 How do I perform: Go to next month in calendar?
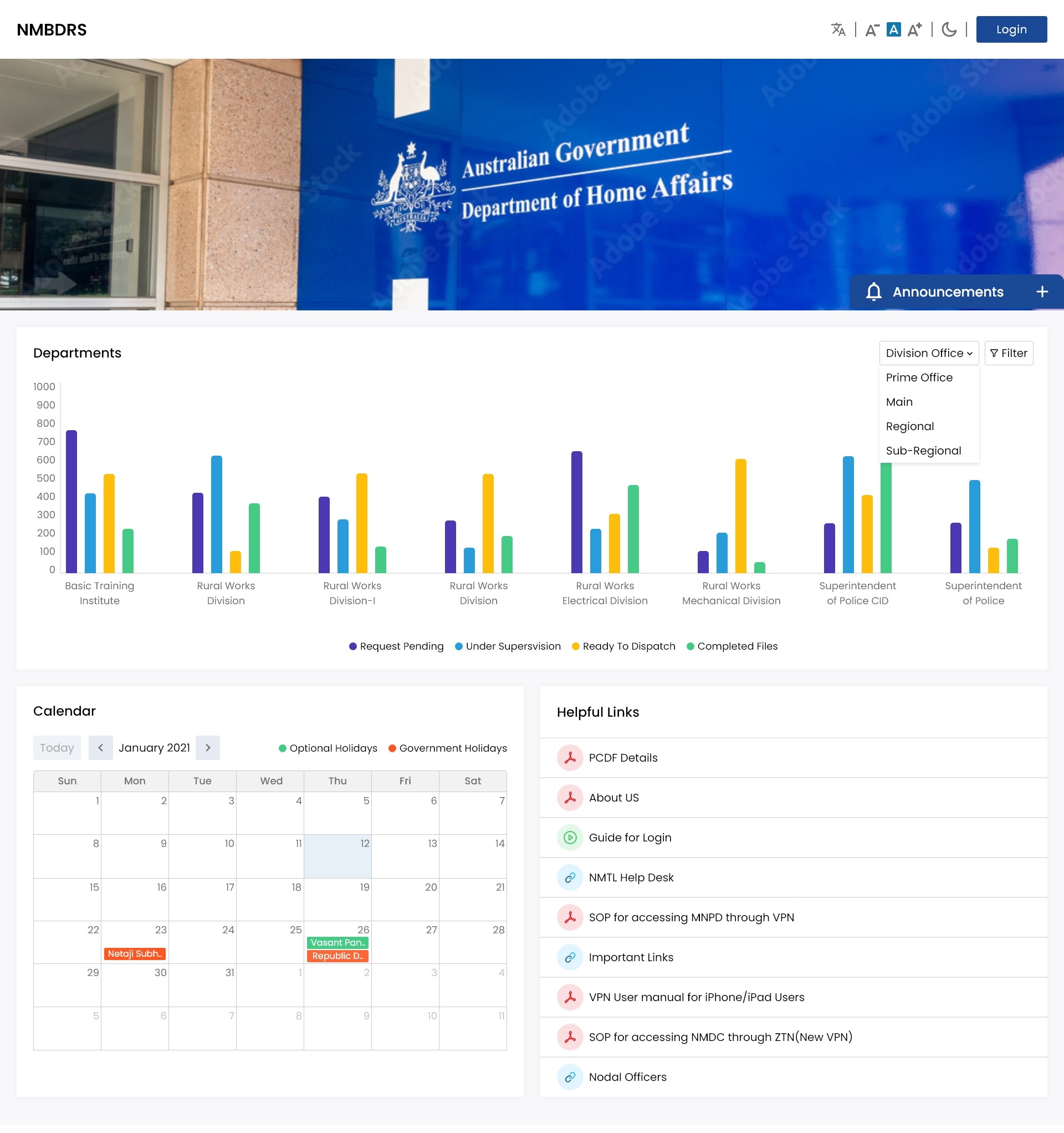point(207,748)
